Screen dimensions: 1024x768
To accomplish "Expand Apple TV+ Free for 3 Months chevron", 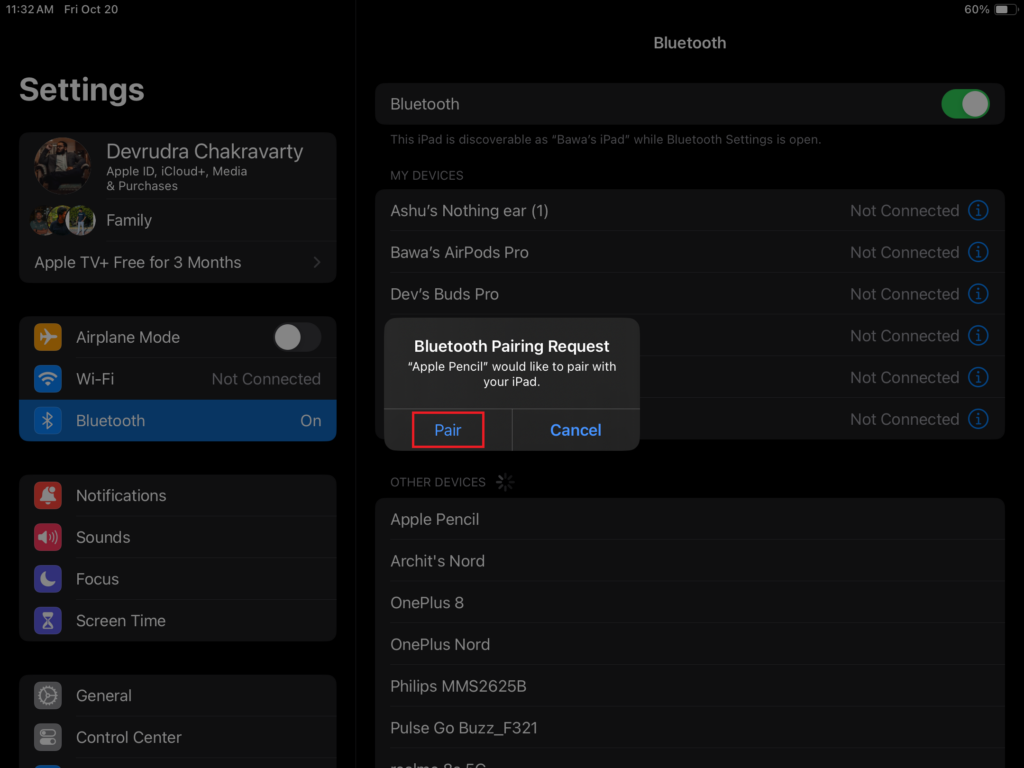I will point(316,262).
